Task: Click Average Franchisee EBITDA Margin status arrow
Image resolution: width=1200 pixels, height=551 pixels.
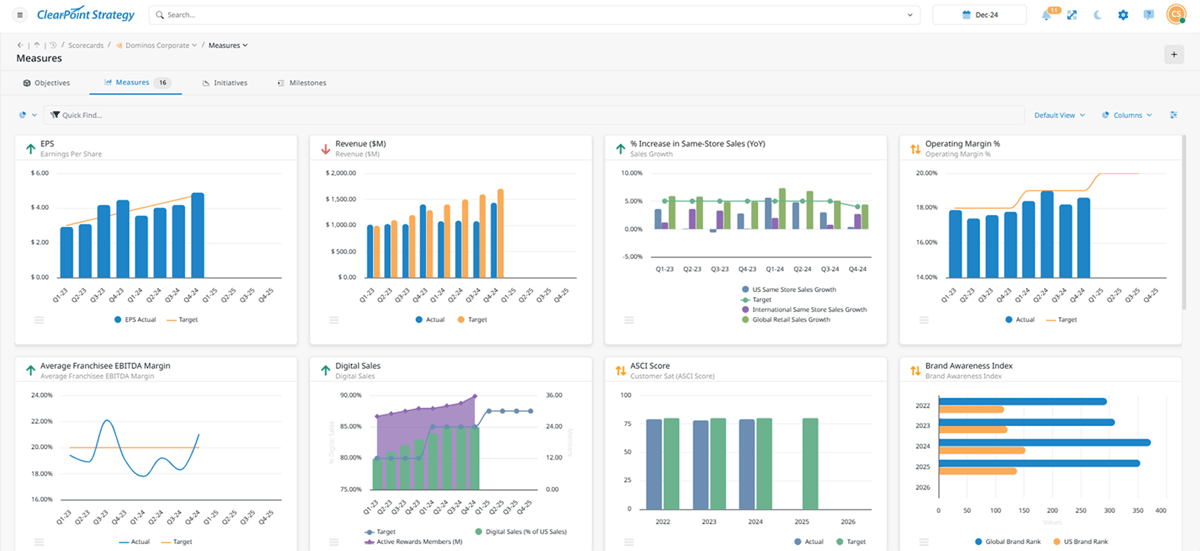Action: coord(31,370)
